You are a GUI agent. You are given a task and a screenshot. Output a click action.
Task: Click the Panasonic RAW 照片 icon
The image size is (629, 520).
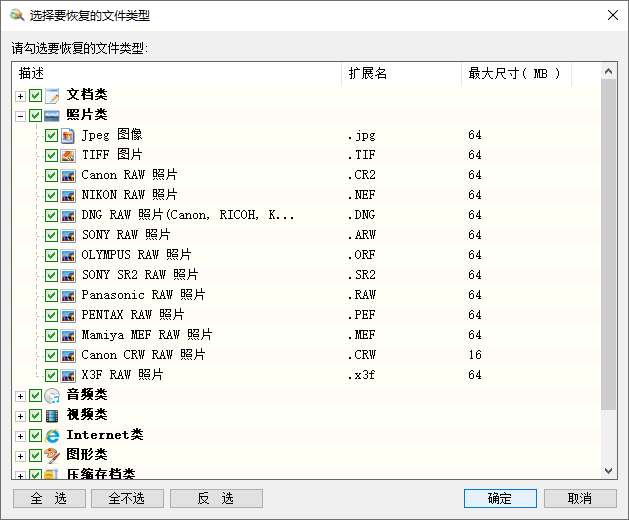point(68,296)
